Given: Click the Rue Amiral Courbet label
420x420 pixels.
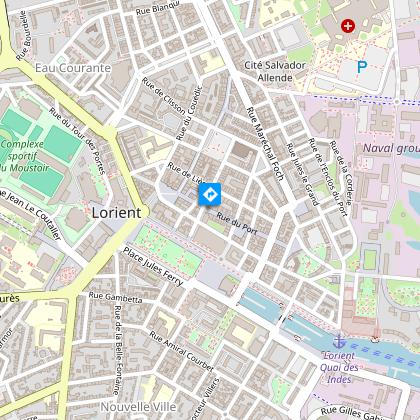Looking at the screenshot, I should [x=181, y=351].
